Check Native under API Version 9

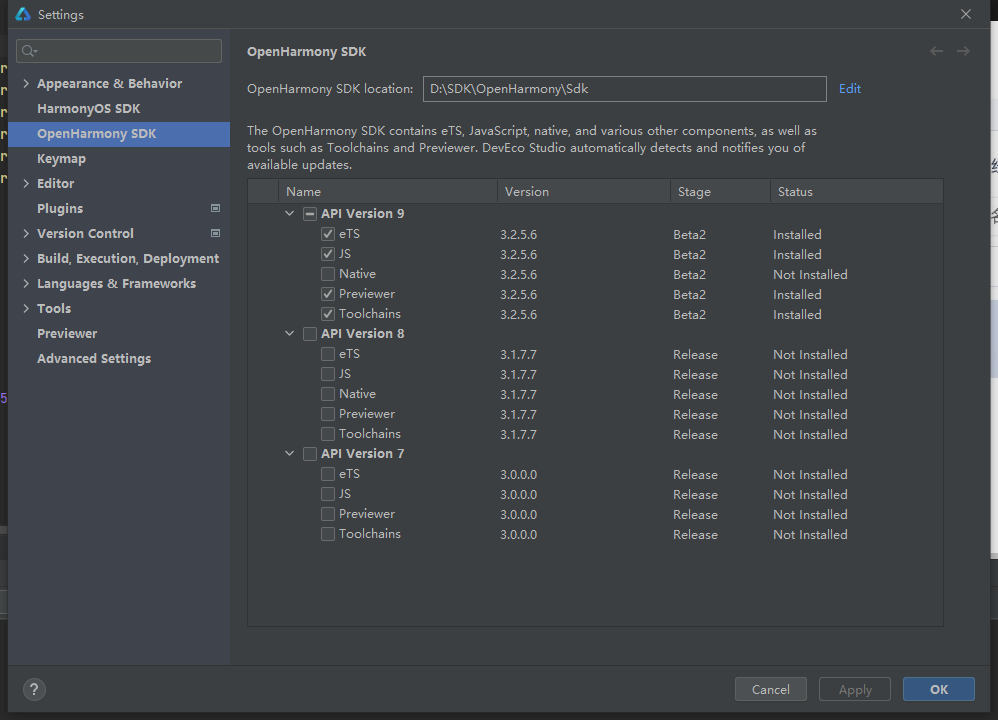(x=328, y=274)
